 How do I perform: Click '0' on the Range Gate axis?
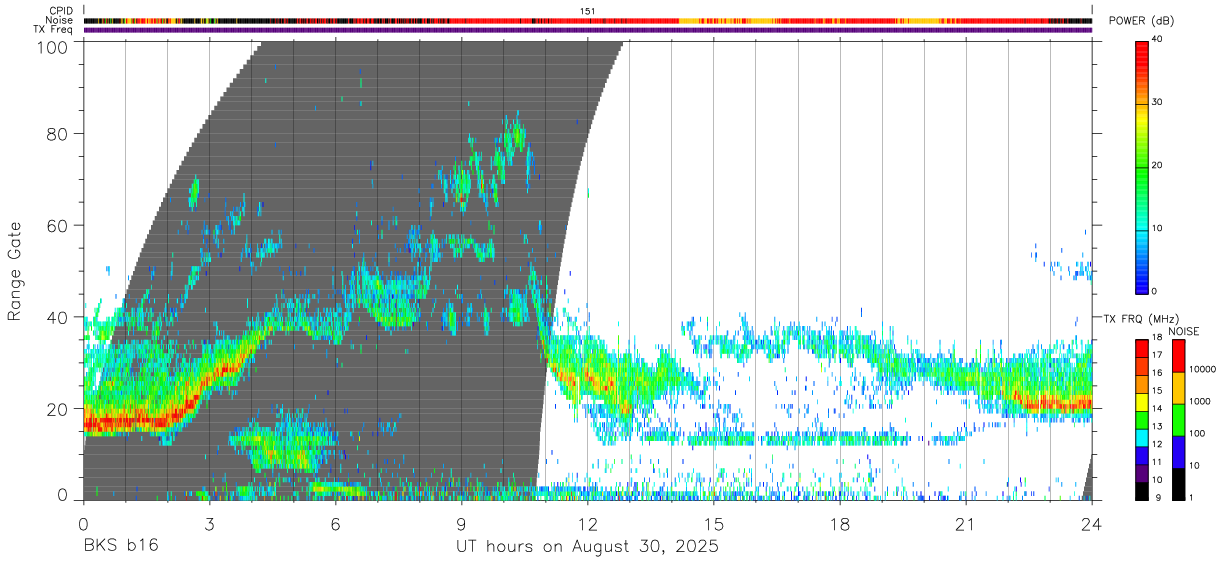pos(63,494)
